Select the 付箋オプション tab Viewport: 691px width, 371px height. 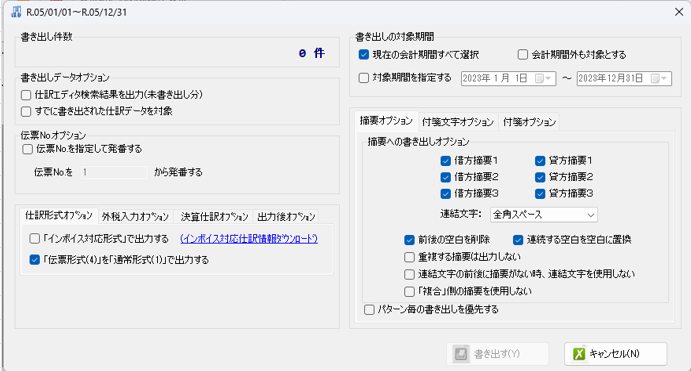[529, 122]
